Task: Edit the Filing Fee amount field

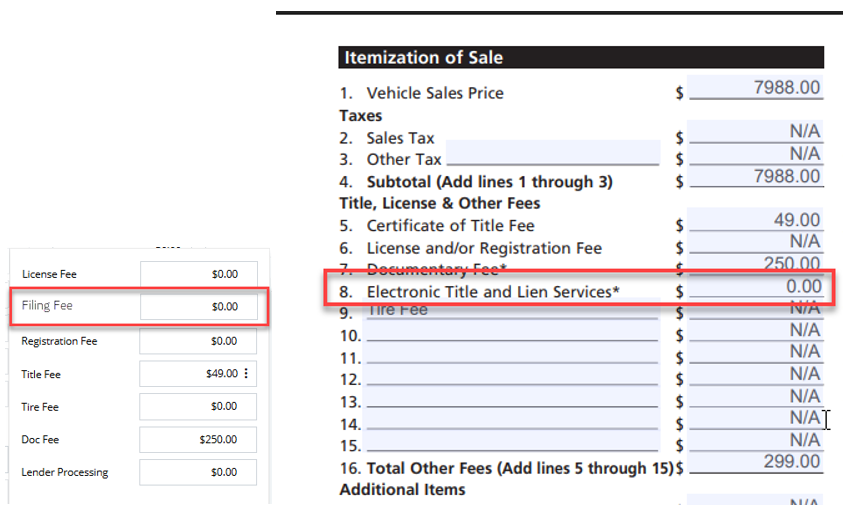Action: pyautogui.click(x=199, y=307)
